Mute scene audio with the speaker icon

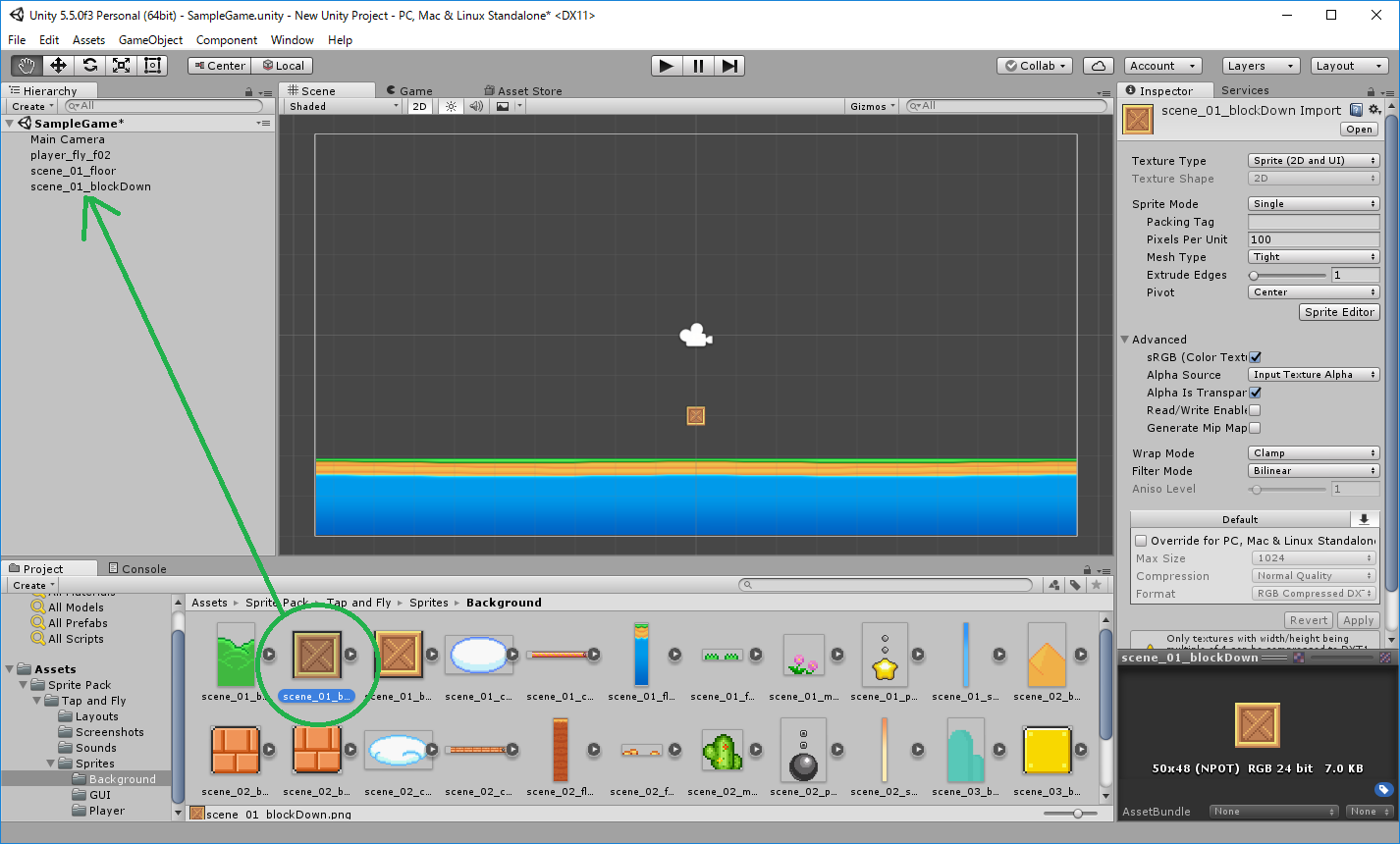point(475,106)
